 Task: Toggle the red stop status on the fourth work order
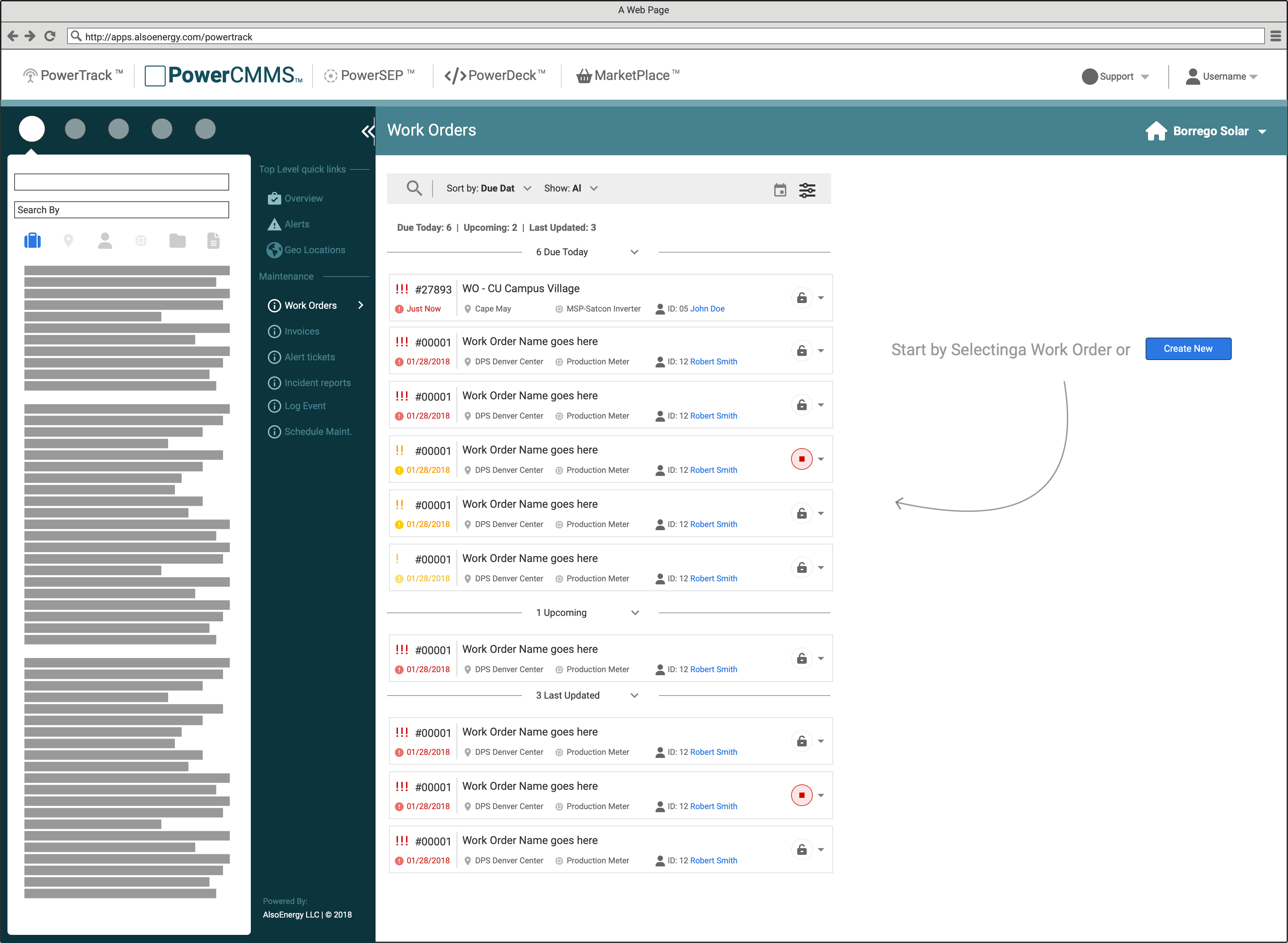[x=802, y=458]
